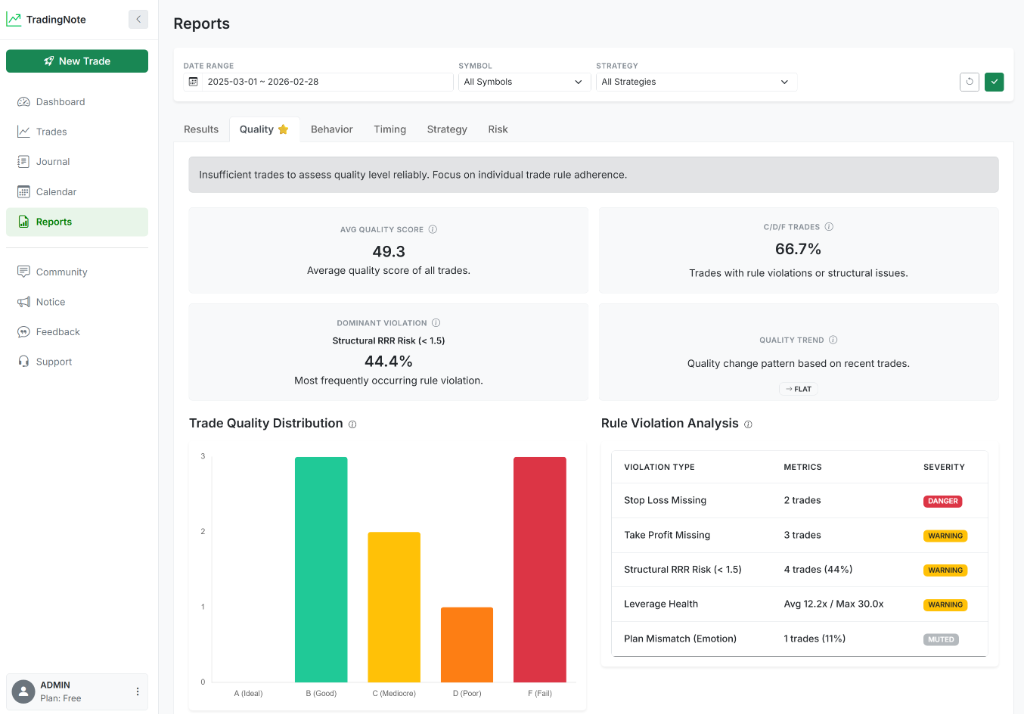Navigate to Calendar
The height and width of the screenshot is (714, 1024).
tap(77, 192)
